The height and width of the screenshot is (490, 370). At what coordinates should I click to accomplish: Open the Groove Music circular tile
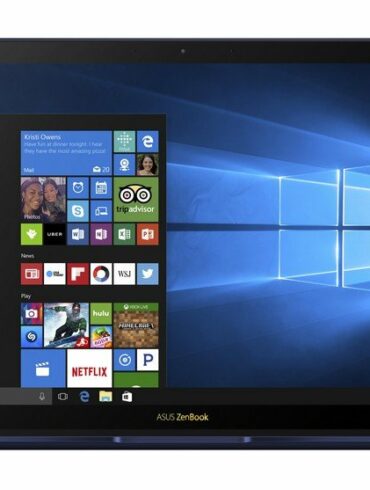coord(124,360)
